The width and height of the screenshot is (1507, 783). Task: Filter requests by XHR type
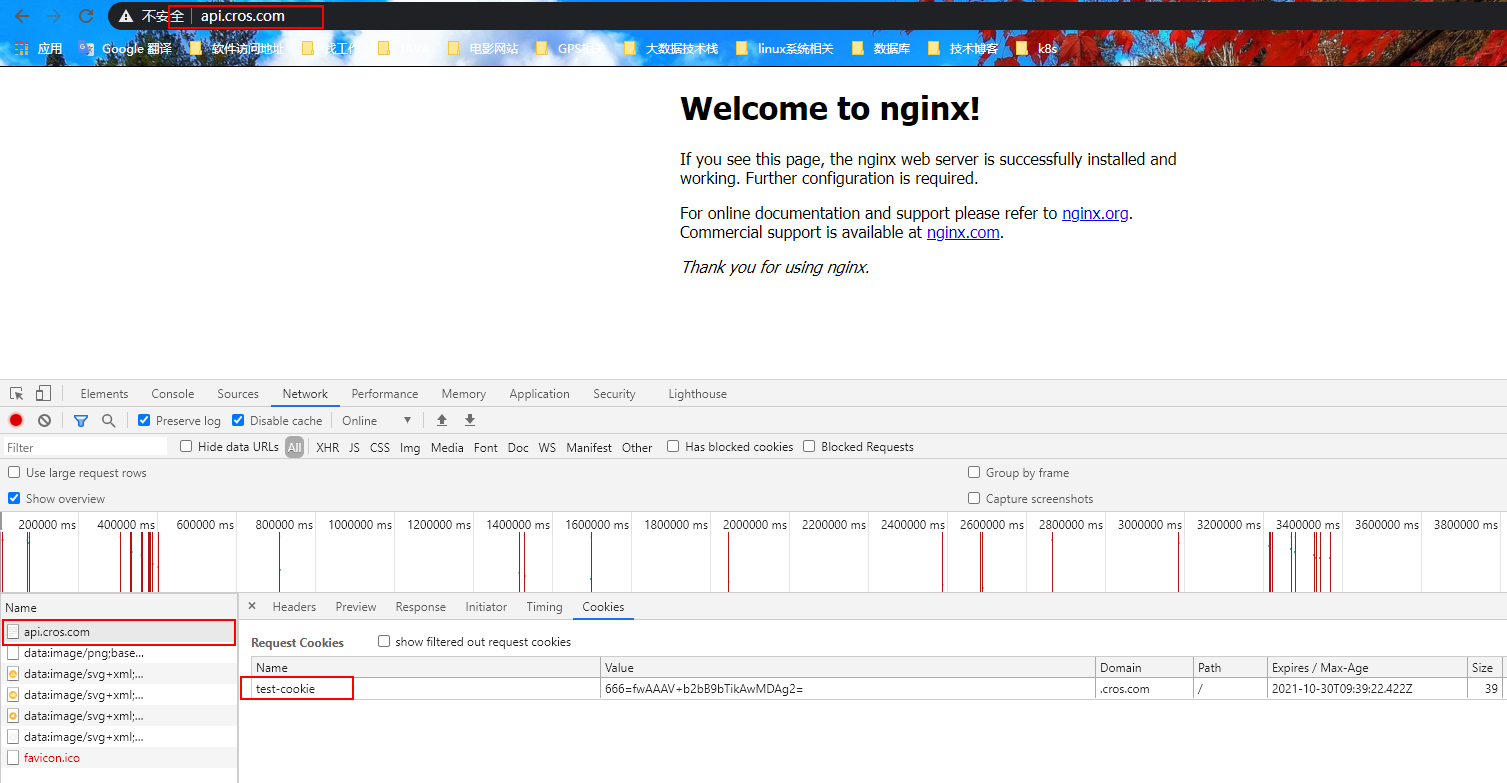[328, 448]
